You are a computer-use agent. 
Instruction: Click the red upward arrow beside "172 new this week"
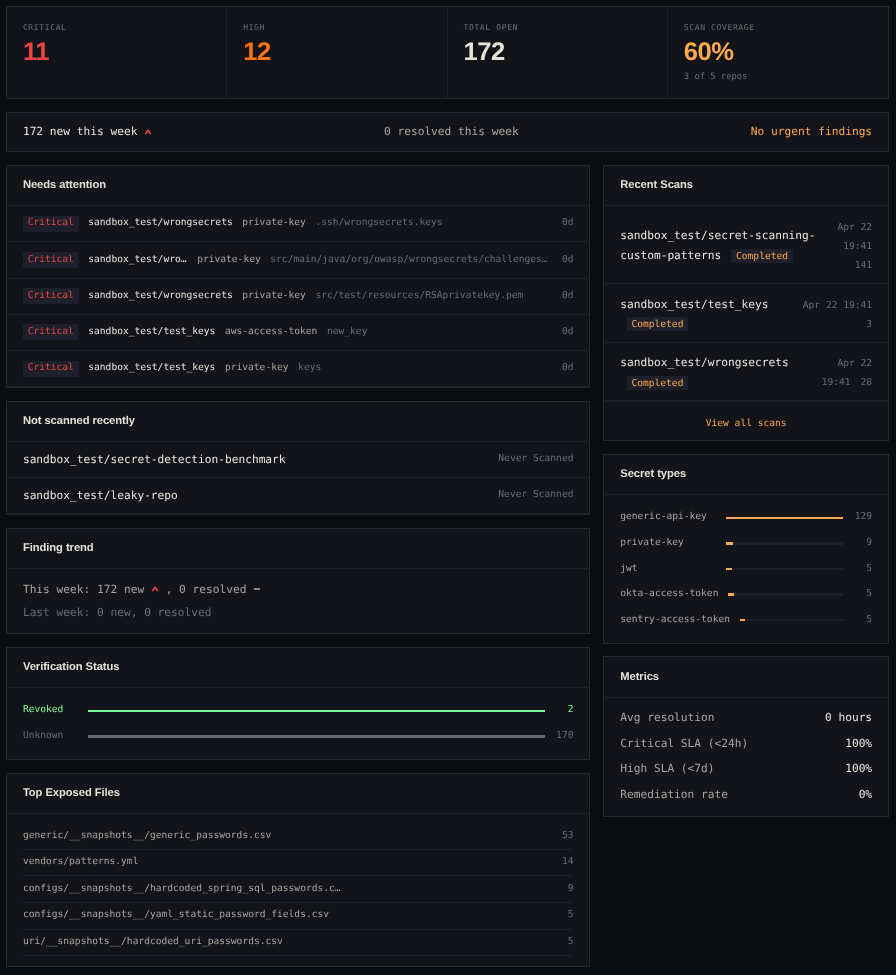(150, 130)
